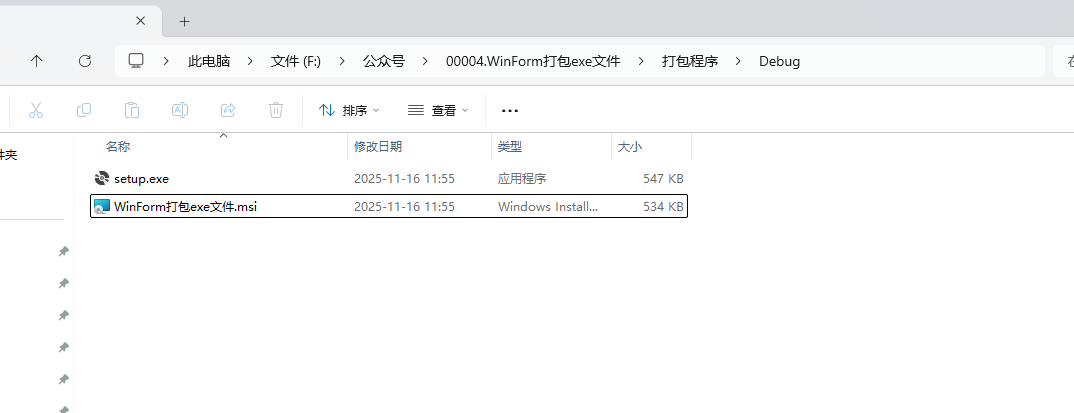Navigate to 此电脑 breadcrumb
Screen dimensions: 1074x413
pos(209,62)
